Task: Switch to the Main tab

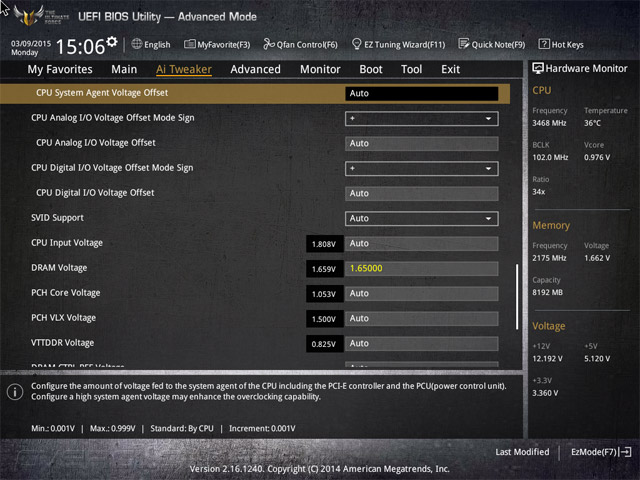Action: tap(124, 69)
